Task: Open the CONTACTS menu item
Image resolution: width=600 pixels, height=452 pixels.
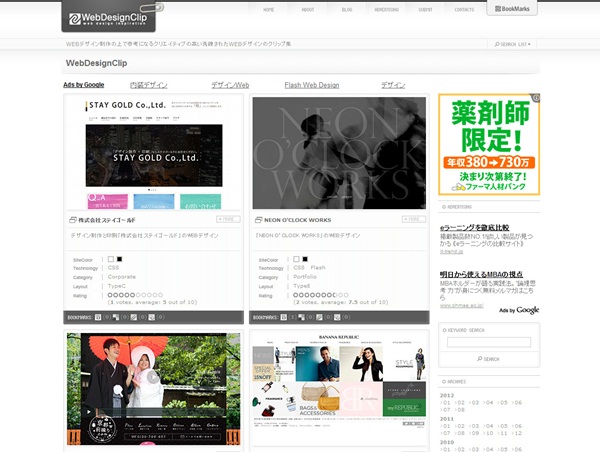Action: click(x=464, y=10)
